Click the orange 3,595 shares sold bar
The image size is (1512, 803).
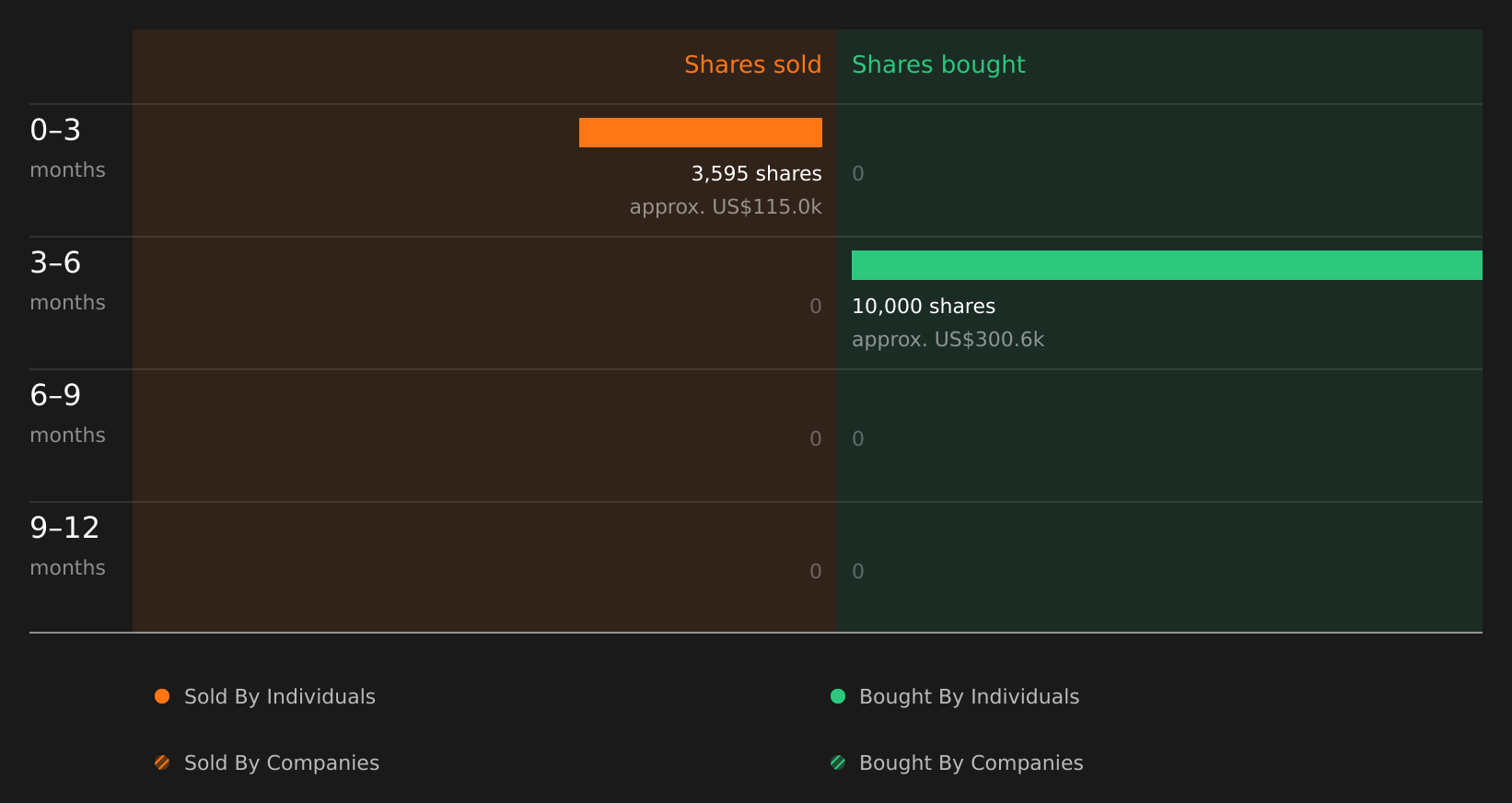tap(701, 133)
